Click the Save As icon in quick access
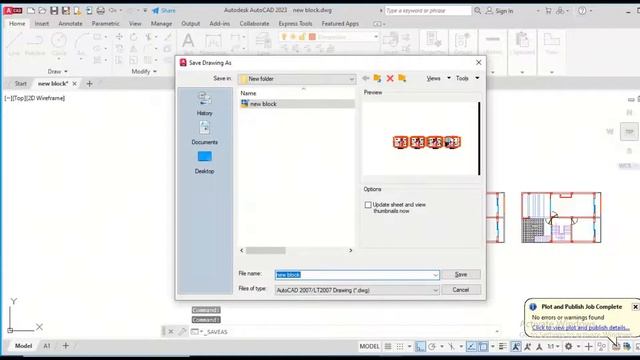 [65, 11]
